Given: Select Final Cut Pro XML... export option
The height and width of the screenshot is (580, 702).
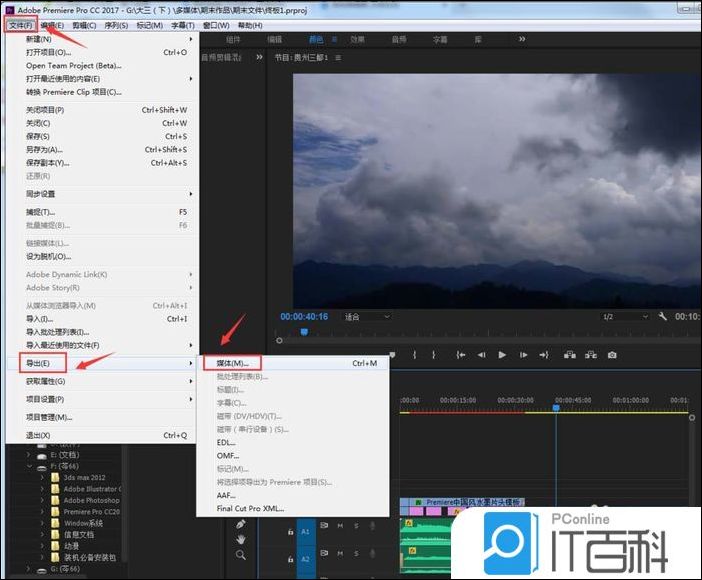Looking at the screenshot, I should [x=253, y=508].
